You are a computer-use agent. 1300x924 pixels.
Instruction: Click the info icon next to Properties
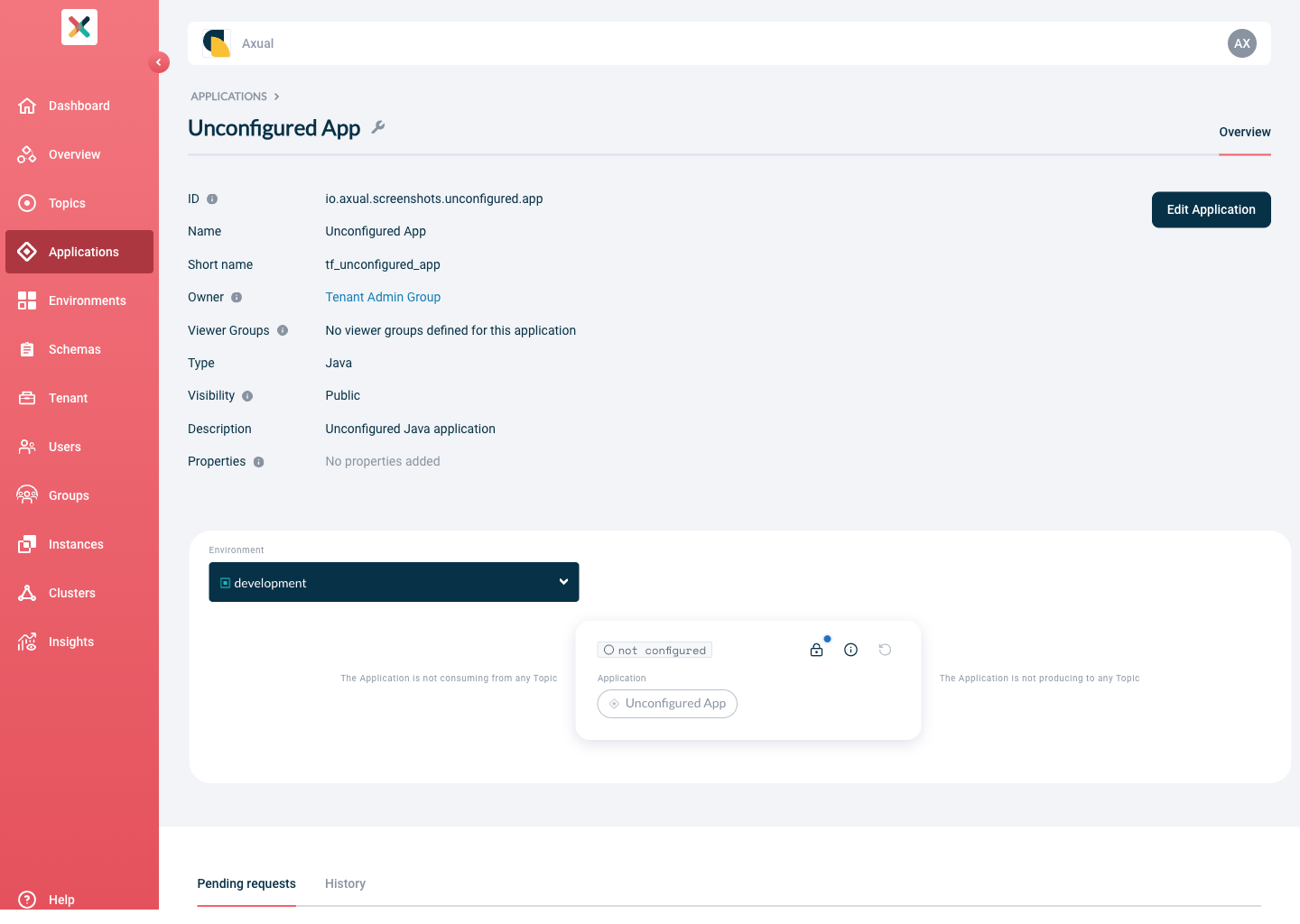pyautogui.click(x=258, y=462)
